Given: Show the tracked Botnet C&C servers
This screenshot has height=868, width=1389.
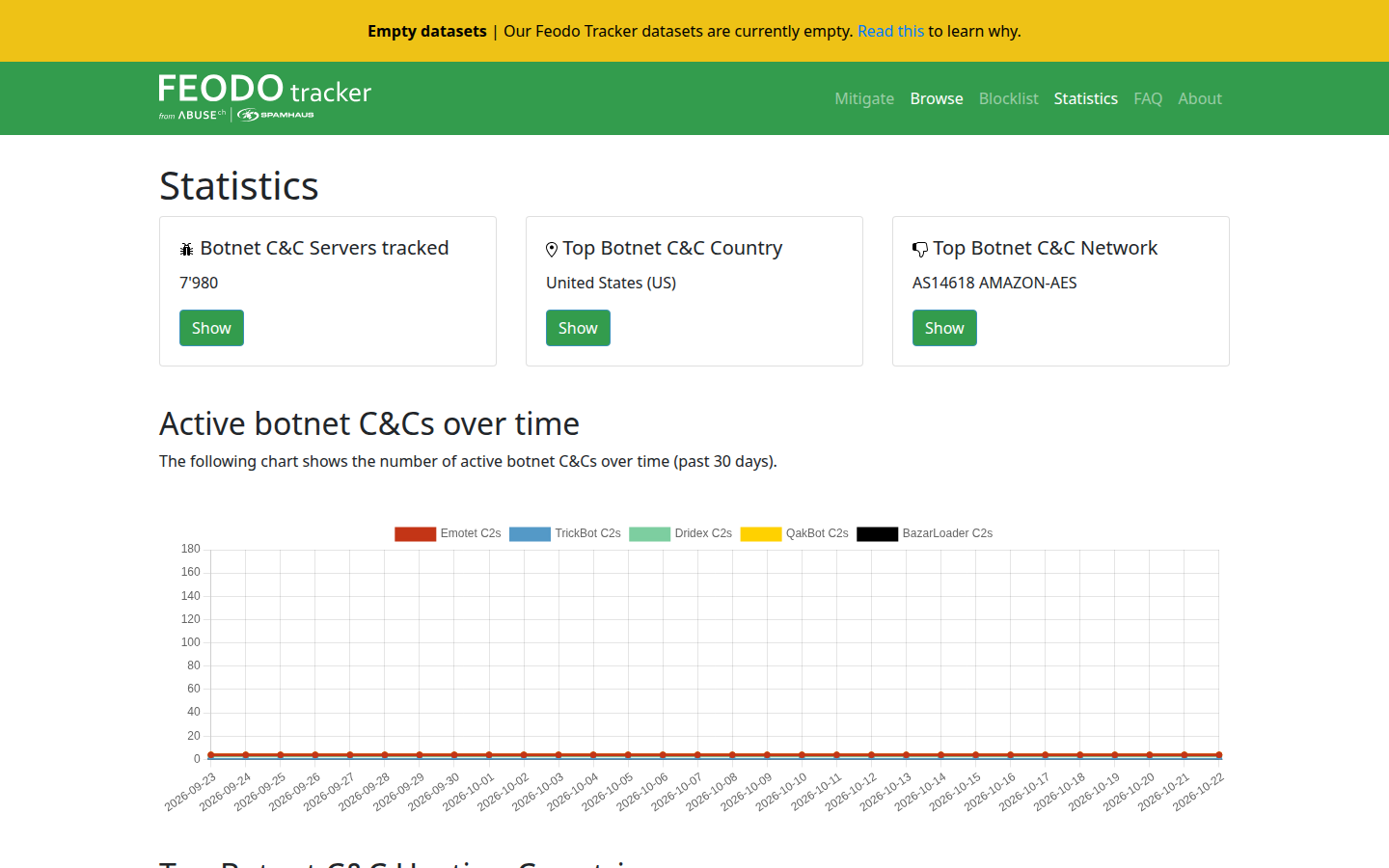Looking at the screenshot, I should pyautogui.click(x=211, y=328).
